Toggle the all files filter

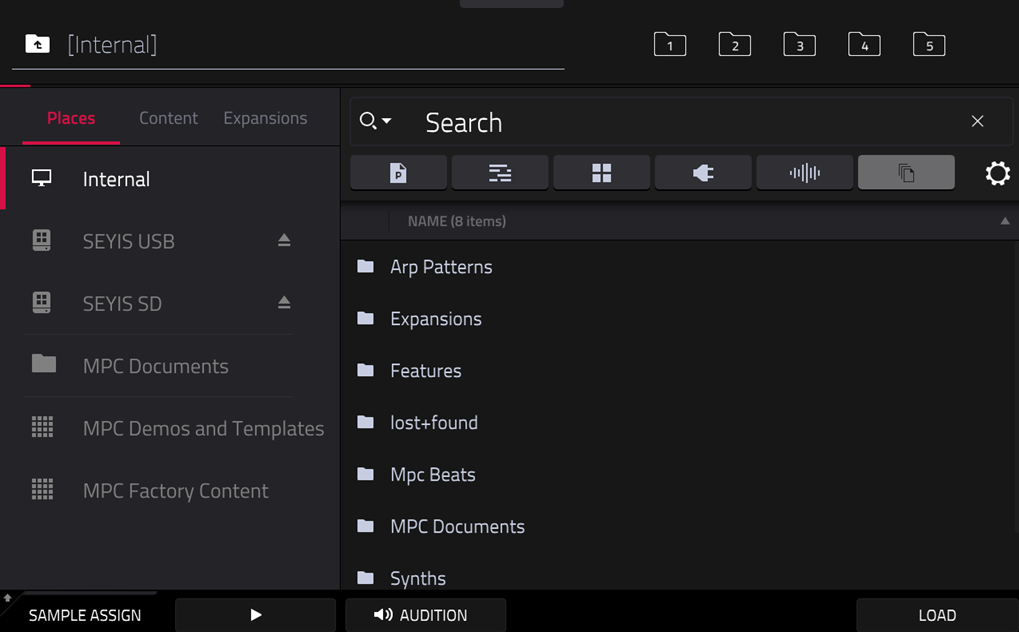tap(907, 172)
